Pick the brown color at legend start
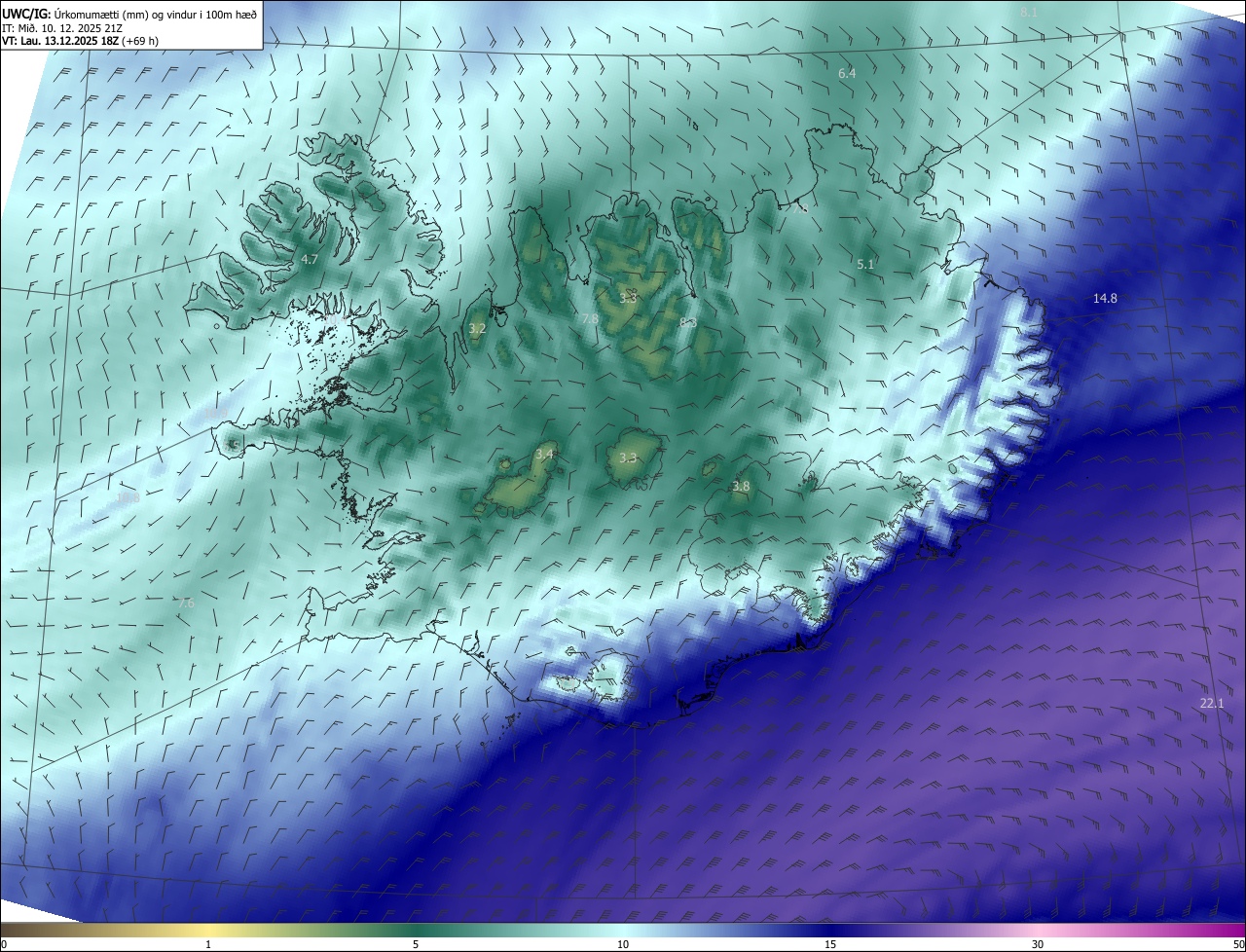 (x=5, y=930)
